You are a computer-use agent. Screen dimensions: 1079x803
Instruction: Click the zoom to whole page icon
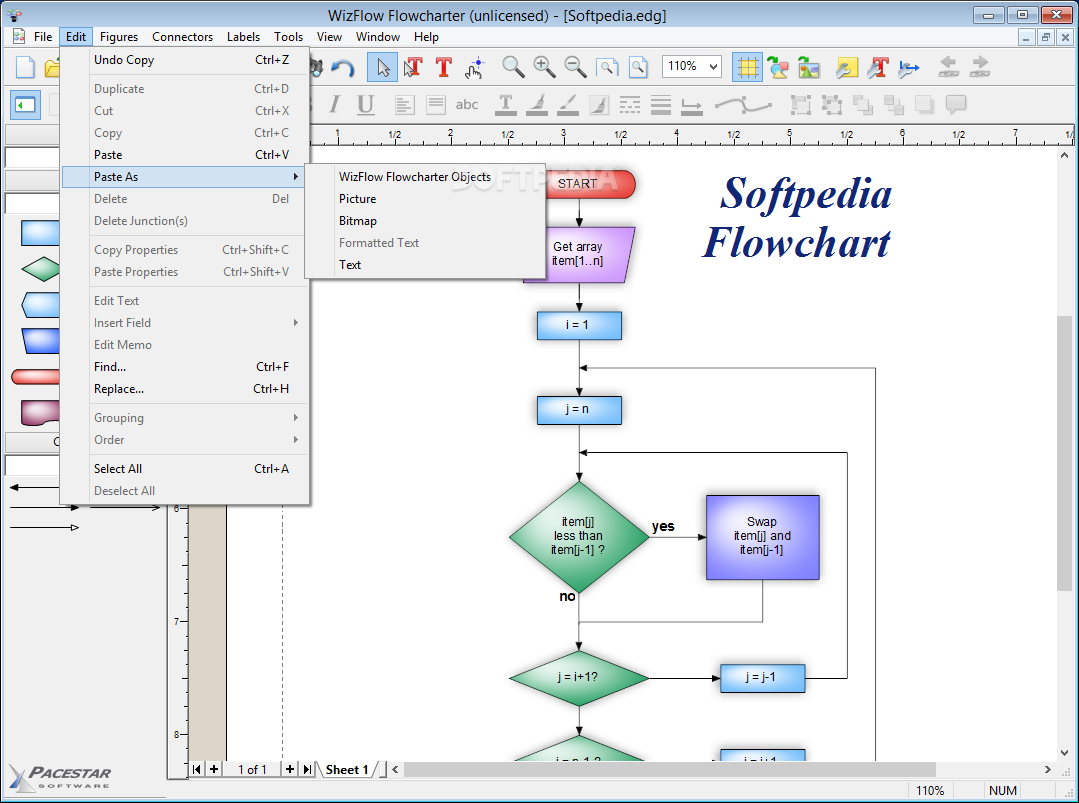639,67
